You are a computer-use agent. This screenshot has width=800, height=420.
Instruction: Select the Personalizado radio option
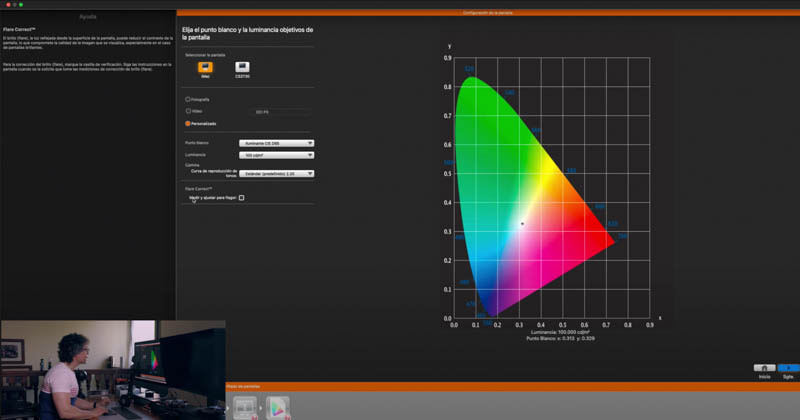(188, 123)
